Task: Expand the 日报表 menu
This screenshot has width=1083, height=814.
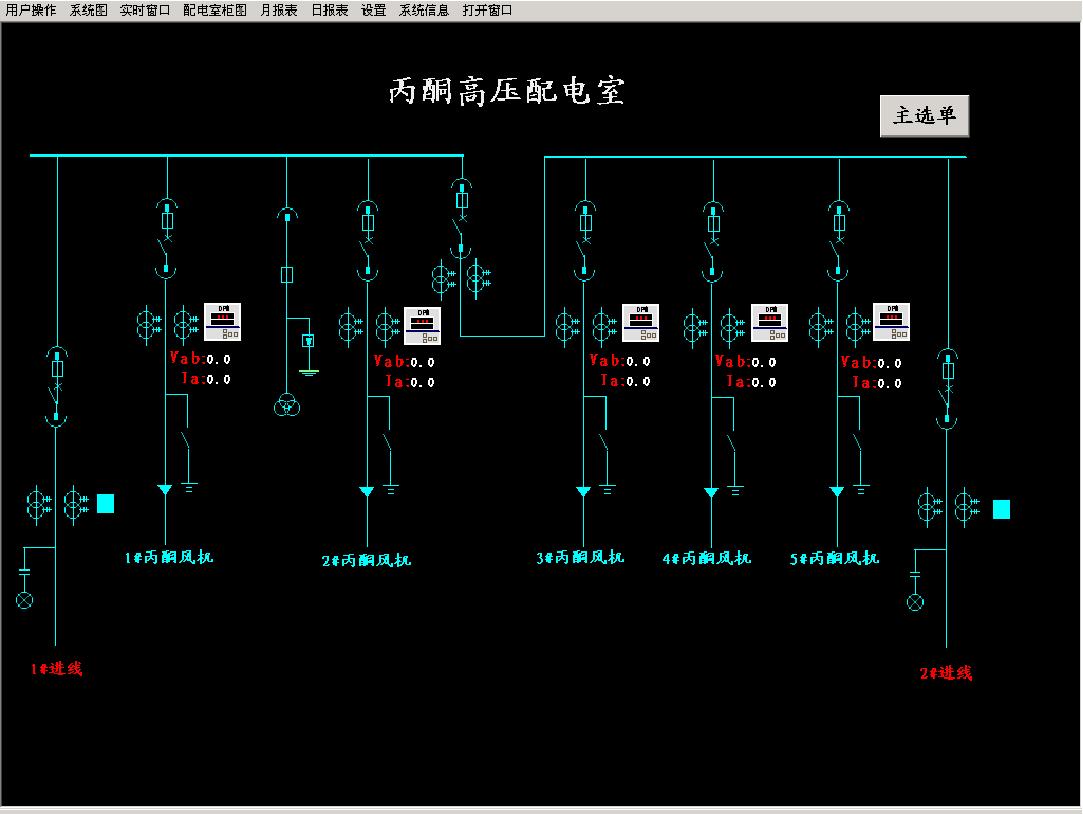Action: (x=329, y=10)
